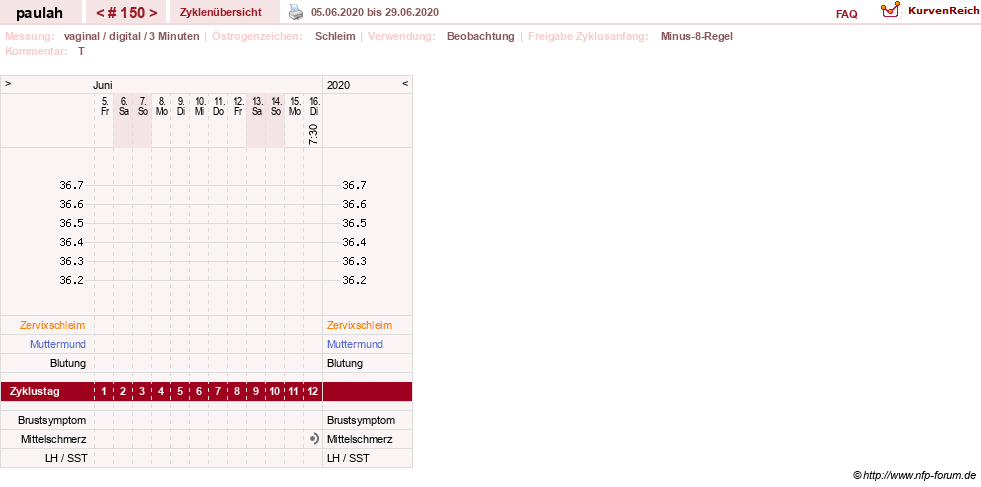Click the left Zervixschleim row label
981x487 pixels.
pos(53,326)
